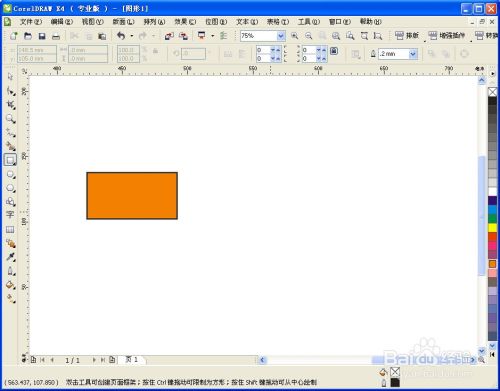This screenshot has width=500, height=391.
Task: Pick the orange swatch in the palette
Action: point(492,264)
